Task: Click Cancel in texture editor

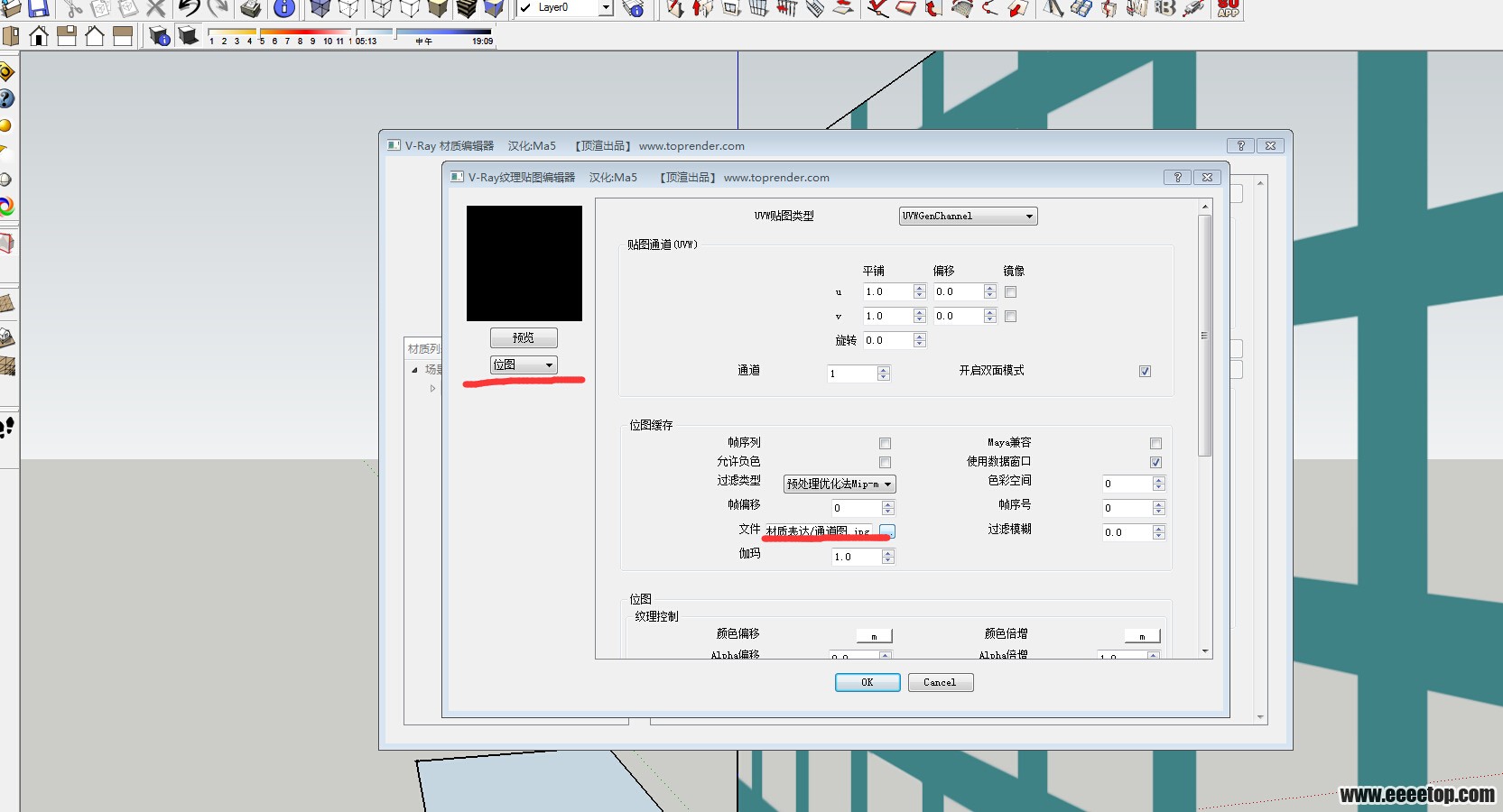Action: point(941,683)
